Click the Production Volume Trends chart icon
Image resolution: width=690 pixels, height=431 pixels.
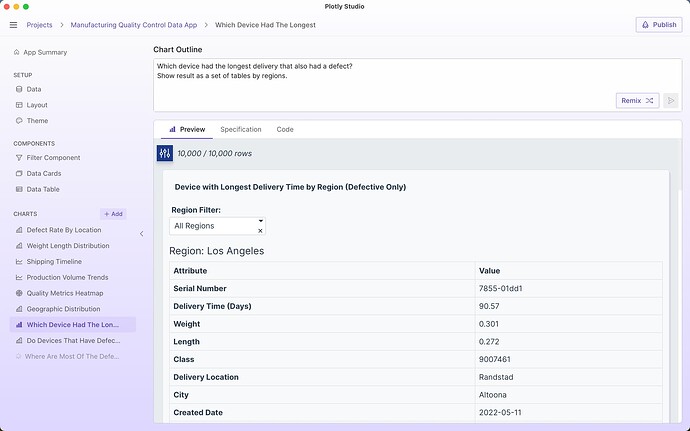tap(19, 277)
